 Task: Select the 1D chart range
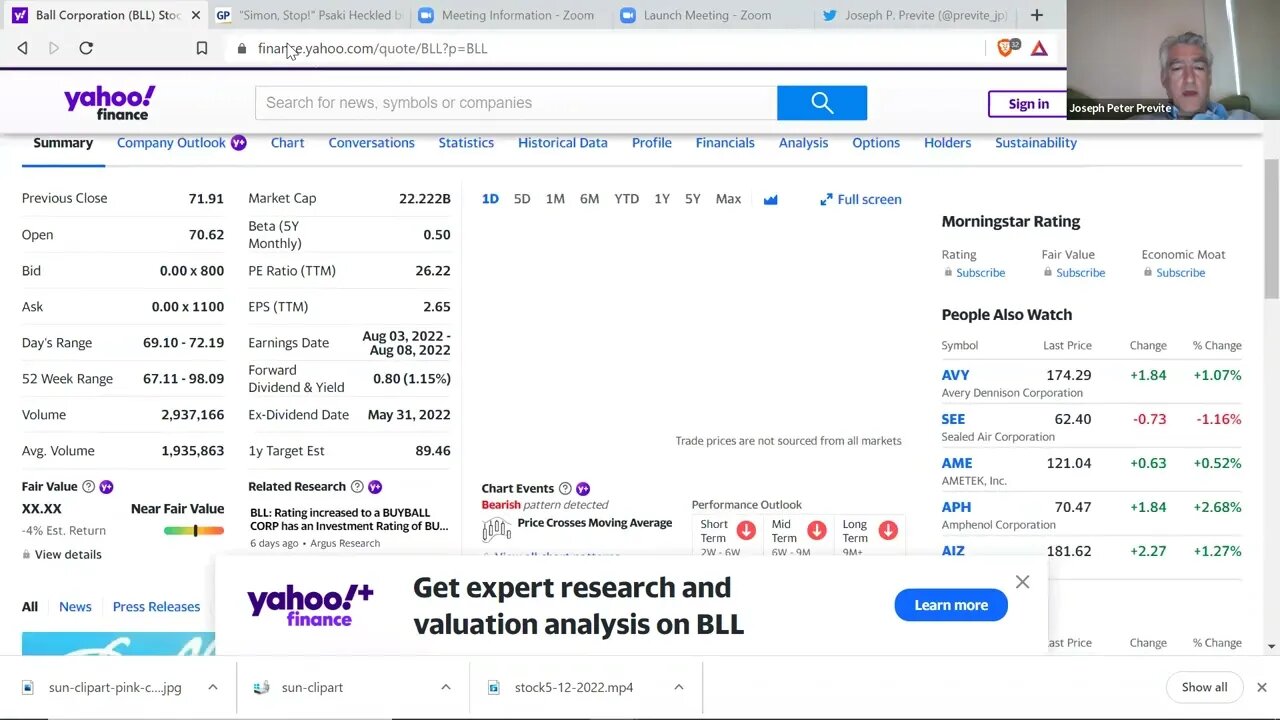pyautogui.click(x=490, y=199)
